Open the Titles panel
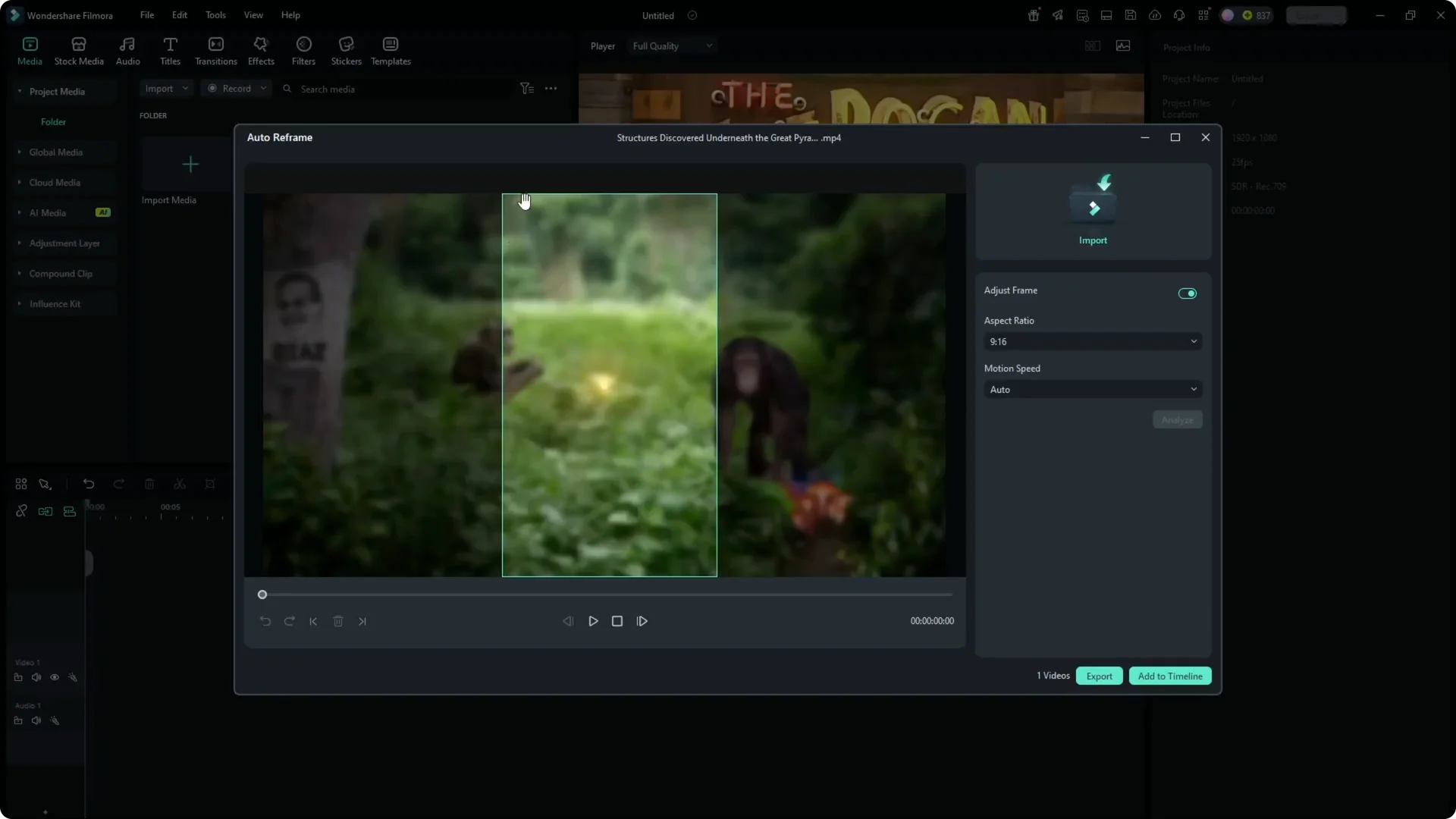The image size is (1456, 819). (170, 50)
